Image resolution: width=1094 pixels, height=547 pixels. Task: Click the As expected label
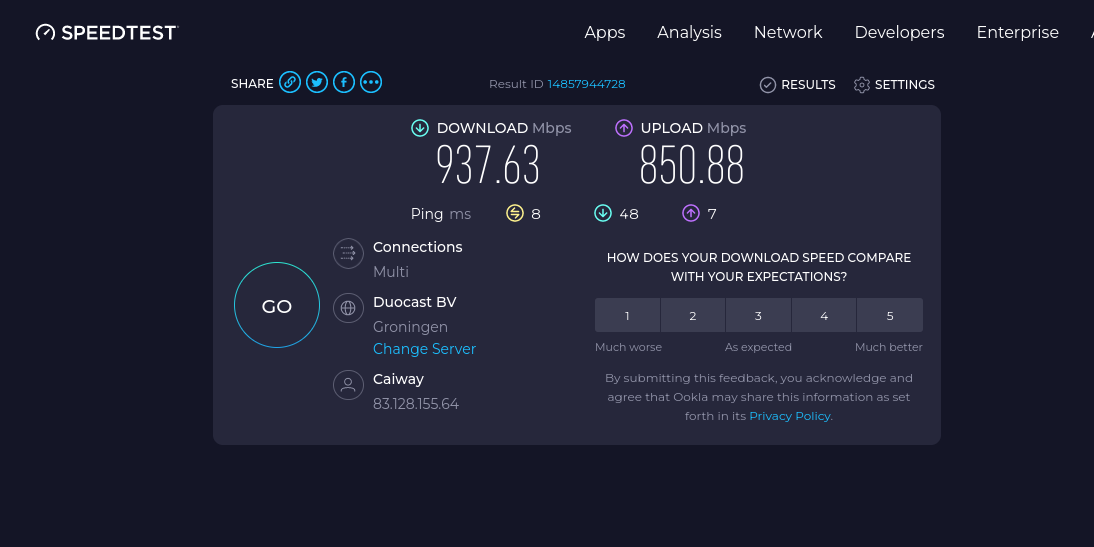(x=758, y=347)
